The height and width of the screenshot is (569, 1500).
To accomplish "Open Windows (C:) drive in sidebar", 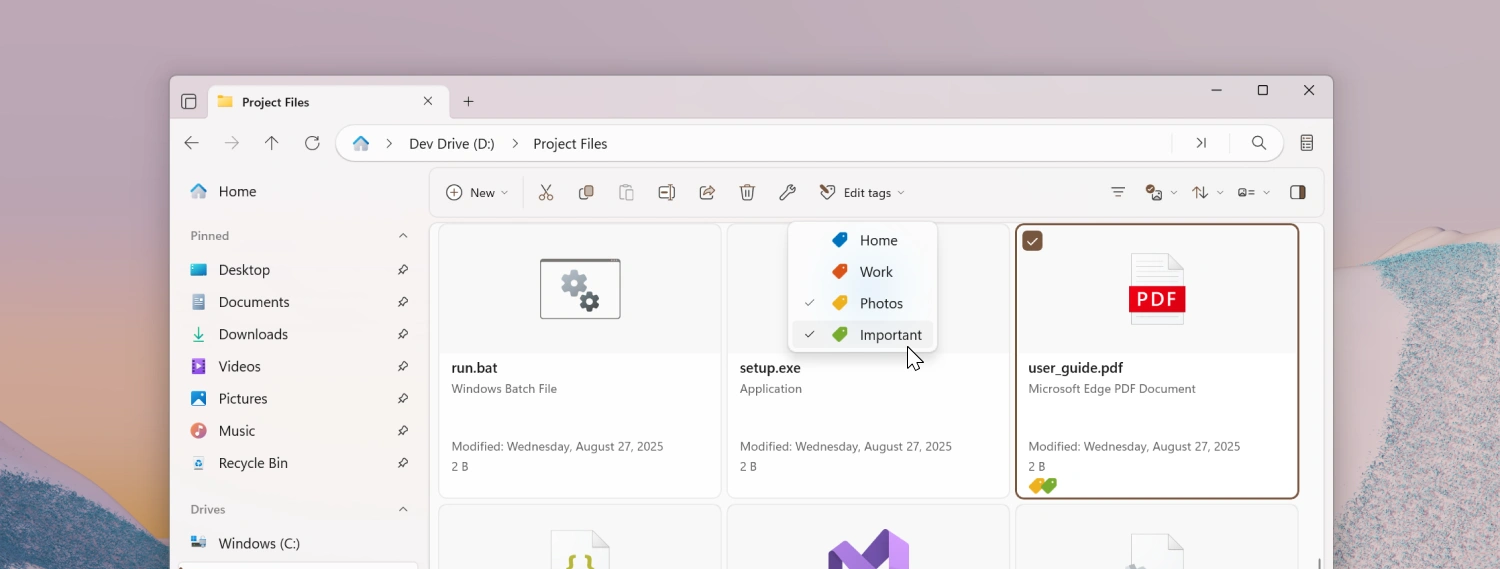I will [298, 543].
